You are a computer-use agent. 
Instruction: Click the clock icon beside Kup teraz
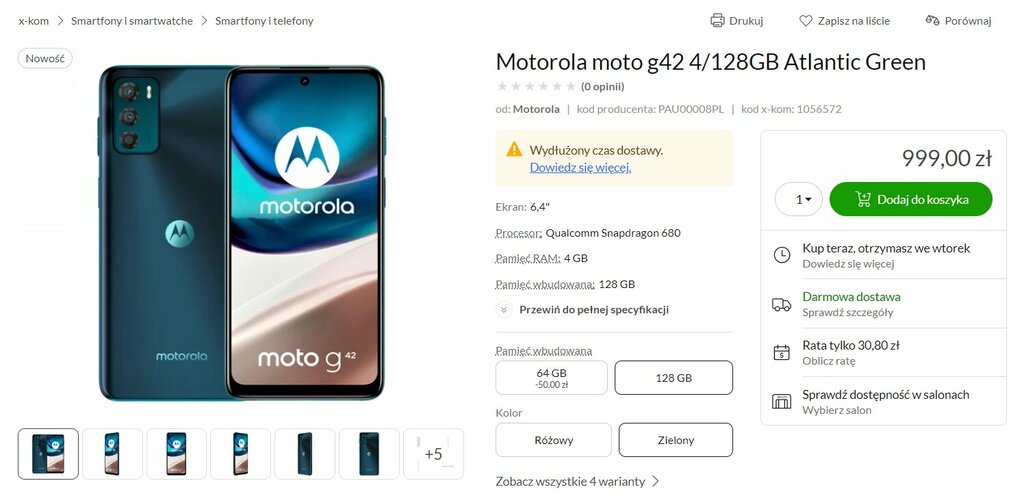click(782, 255)
